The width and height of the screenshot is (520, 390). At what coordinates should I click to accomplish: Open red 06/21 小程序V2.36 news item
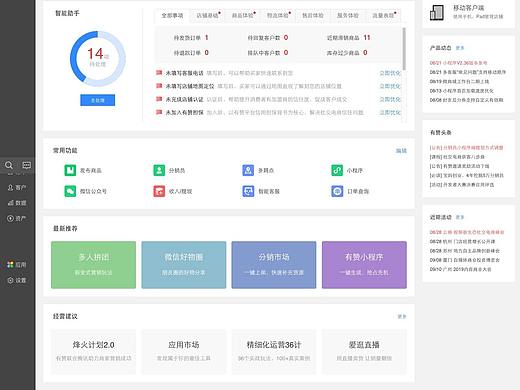click(x=458, y=63)
